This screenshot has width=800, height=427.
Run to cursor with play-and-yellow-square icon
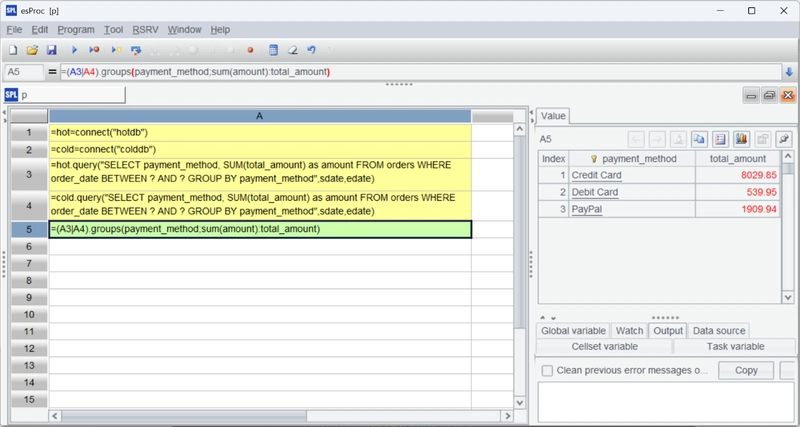(116, 50)
